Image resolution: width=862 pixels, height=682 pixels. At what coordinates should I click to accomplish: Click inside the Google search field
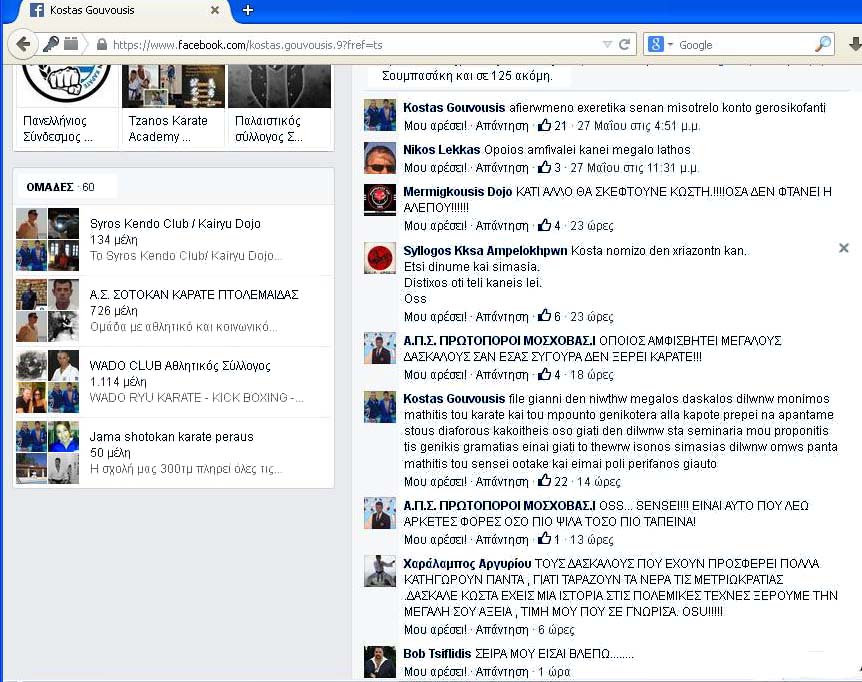(740, 45)
